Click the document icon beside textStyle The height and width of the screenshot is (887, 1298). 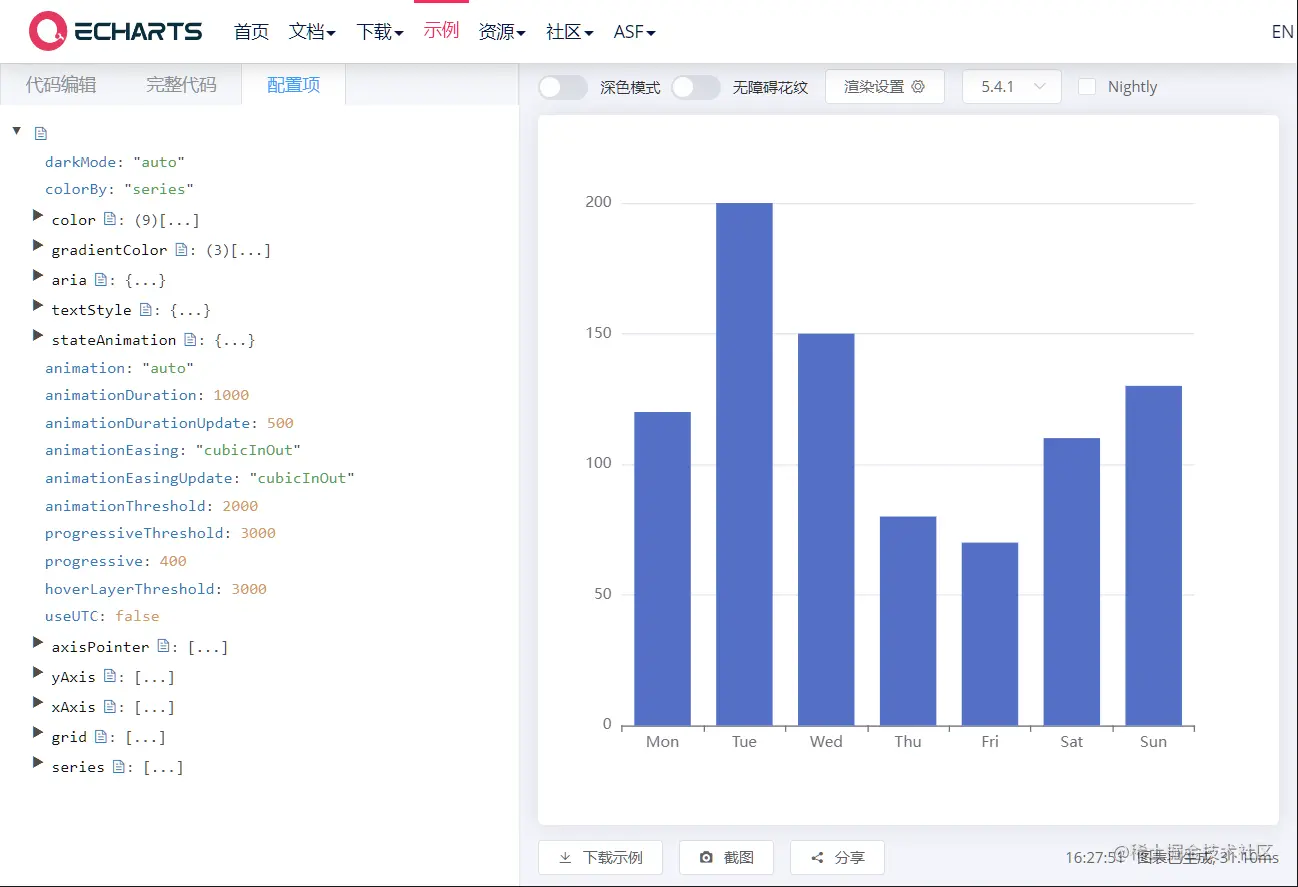(146, 309)
